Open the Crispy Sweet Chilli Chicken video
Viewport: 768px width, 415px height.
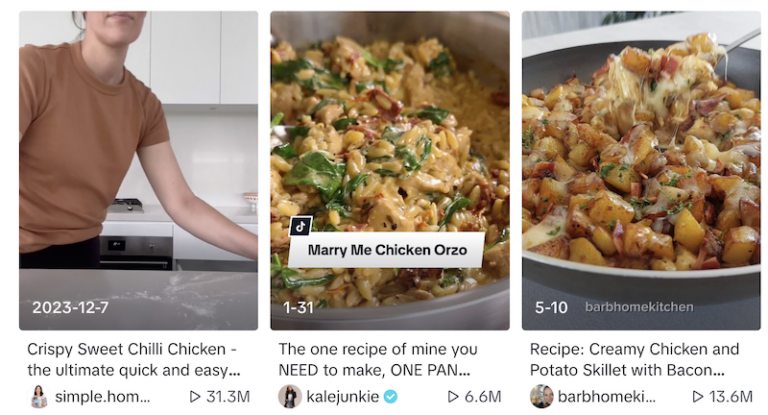click(139, 171)
